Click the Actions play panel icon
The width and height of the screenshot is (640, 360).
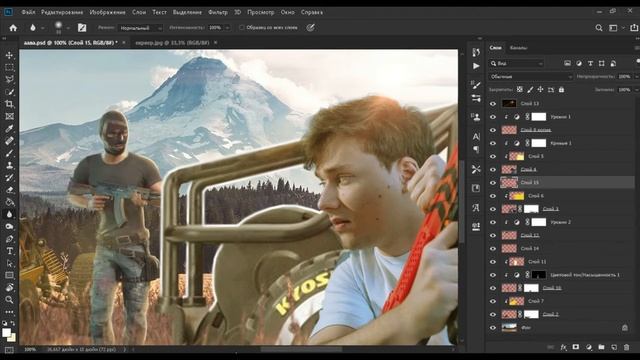point(476,66)
